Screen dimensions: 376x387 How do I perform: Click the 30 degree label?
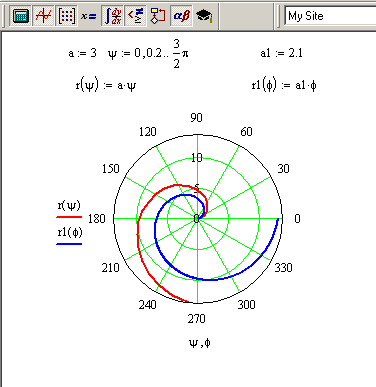283,169
